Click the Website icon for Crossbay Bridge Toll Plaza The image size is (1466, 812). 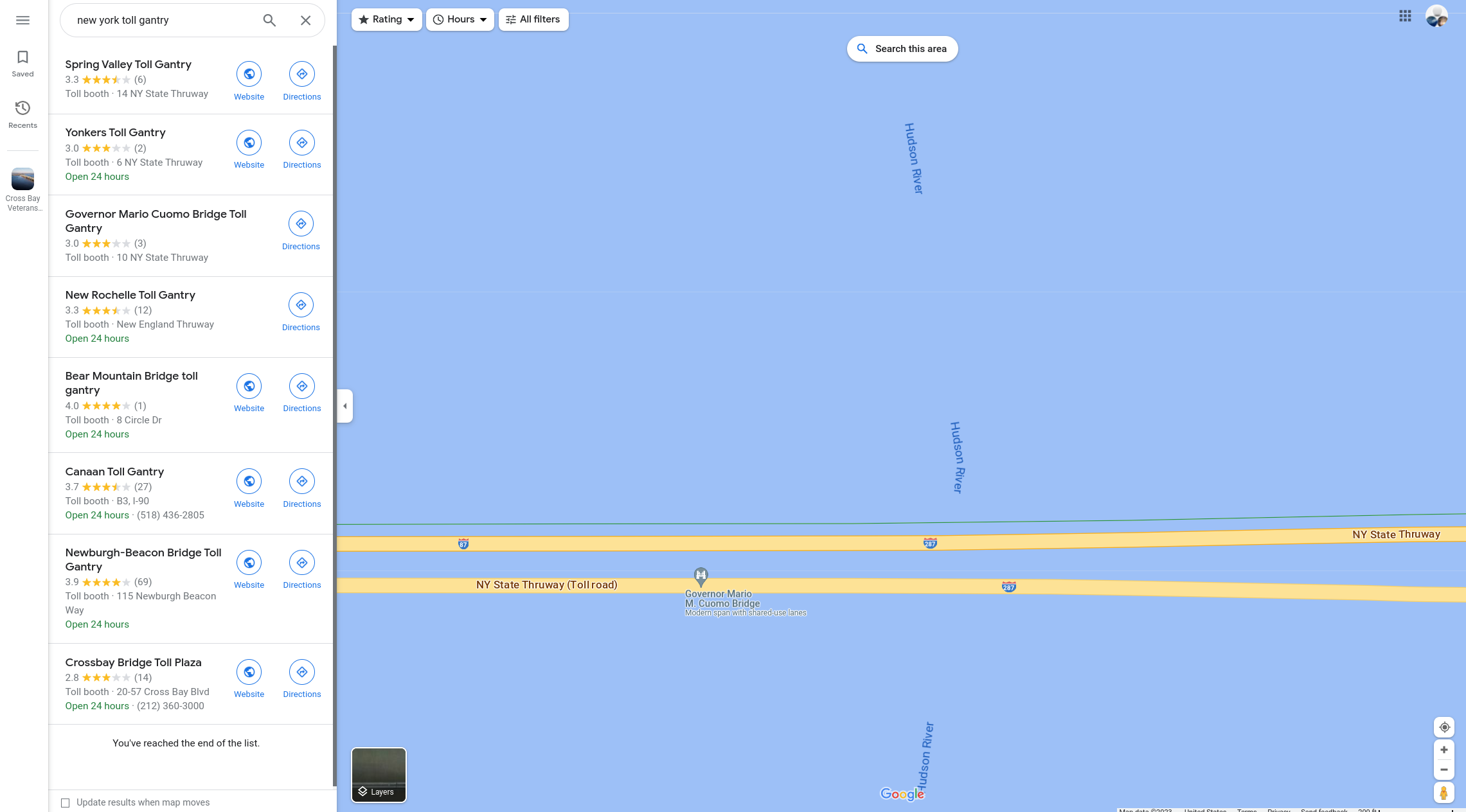point(249,672)
